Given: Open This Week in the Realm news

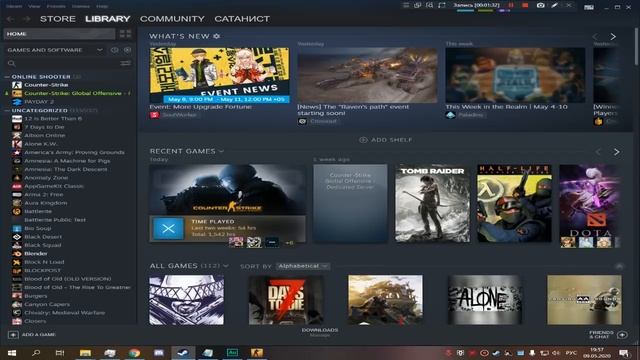Looking at the screenshot, I should click(x=515, y=75).
